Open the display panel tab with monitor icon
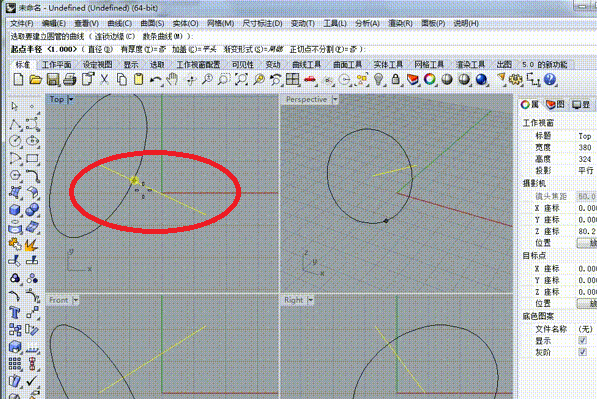The image size is (597, 399). tap(581, 105)
